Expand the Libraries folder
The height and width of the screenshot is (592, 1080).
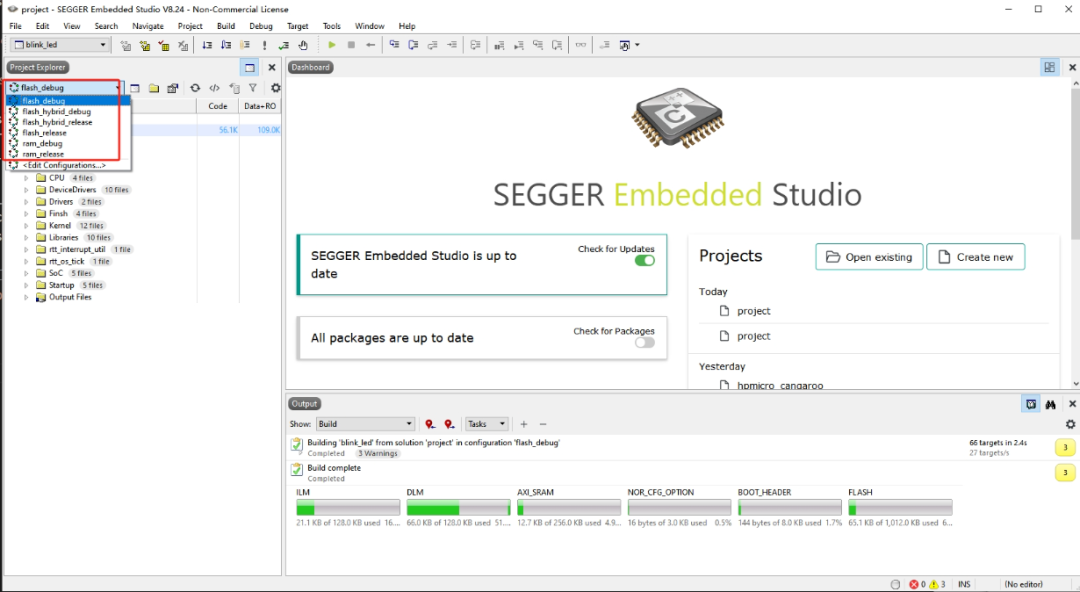click(26, 237)
